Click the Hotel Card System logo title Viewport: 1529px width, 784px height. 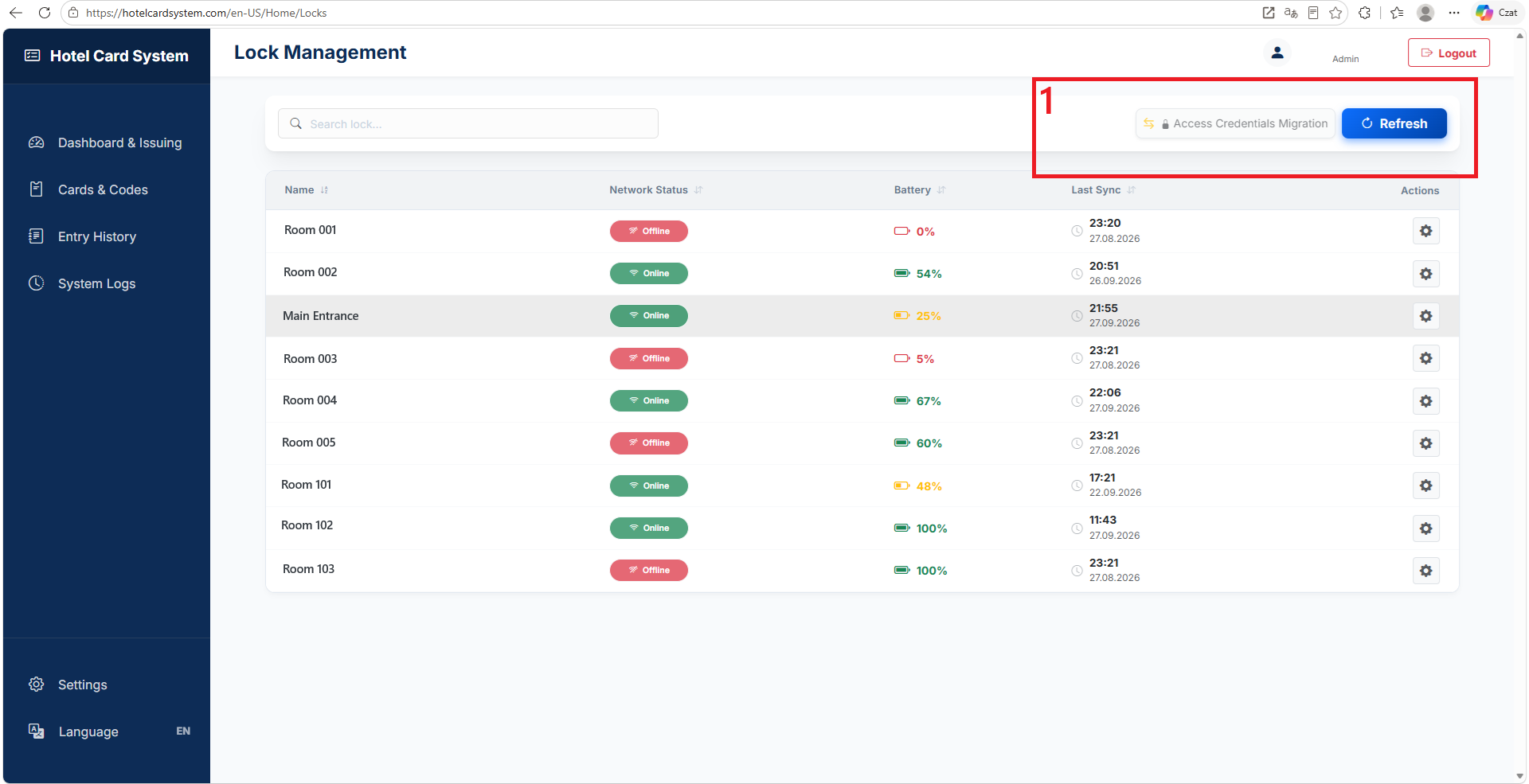[x=107, y=56]
